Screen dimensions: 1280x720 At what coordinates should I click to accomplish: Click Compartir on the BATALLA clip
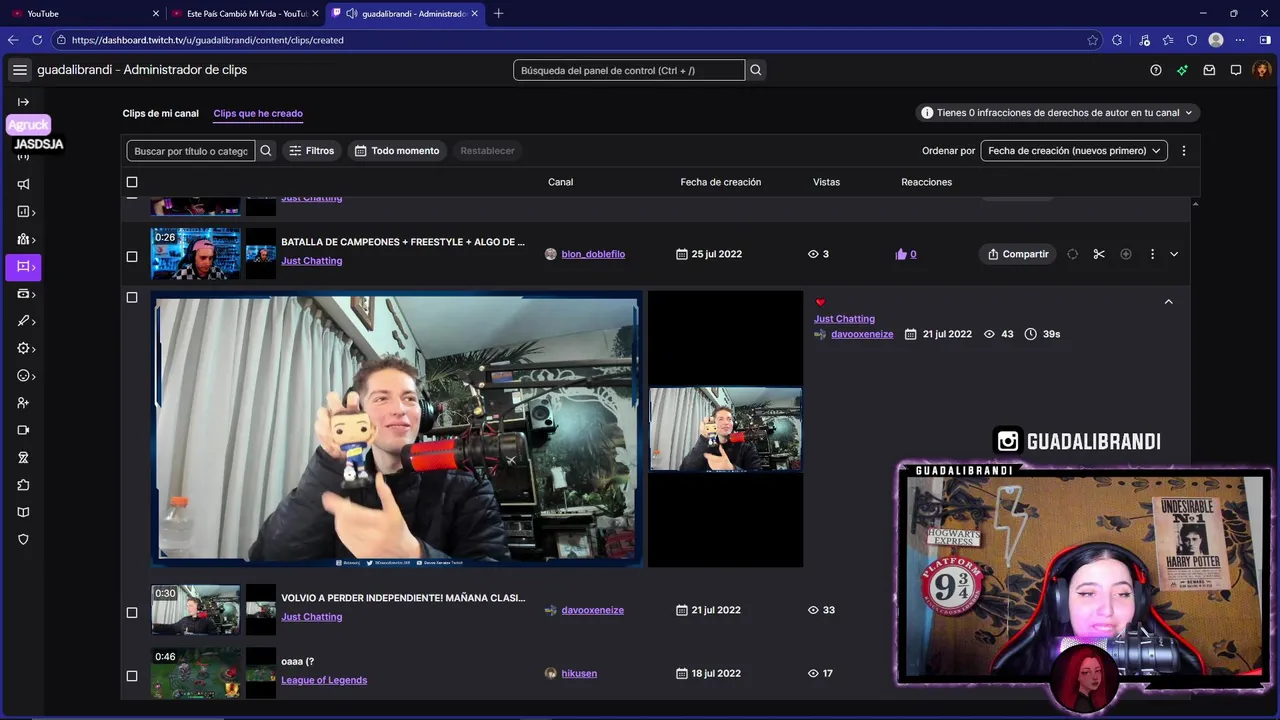pyautogui.click(x=1017, y=254)
